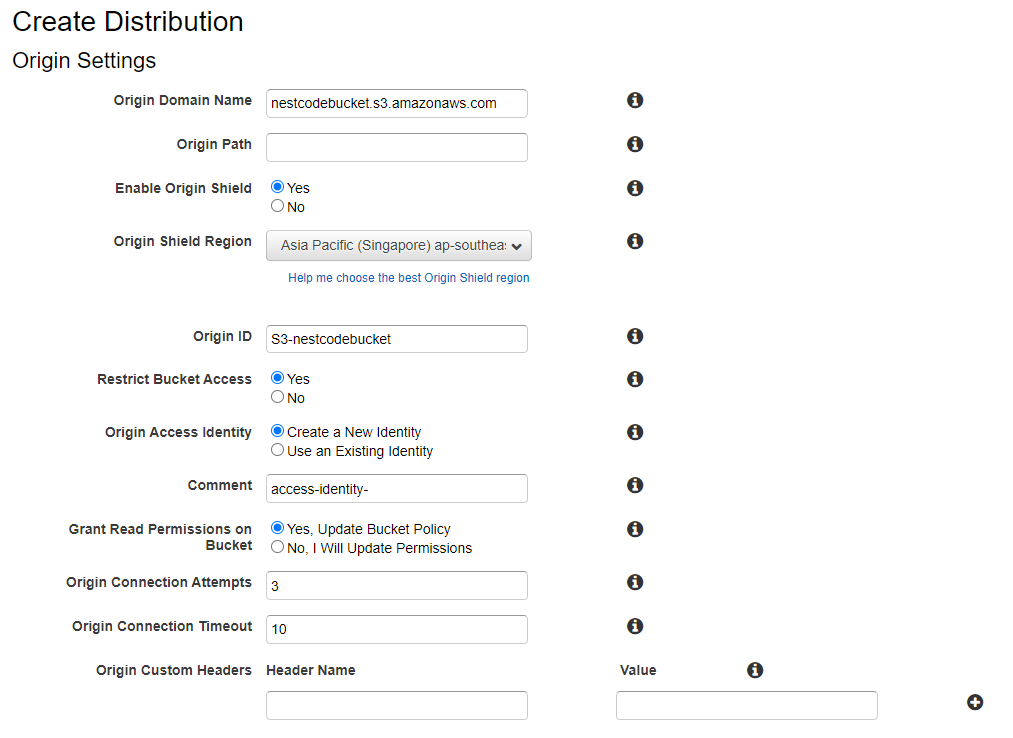Focus the access-identity Comment field
This screenshot has width=1013, height=738.
point(397,488)
